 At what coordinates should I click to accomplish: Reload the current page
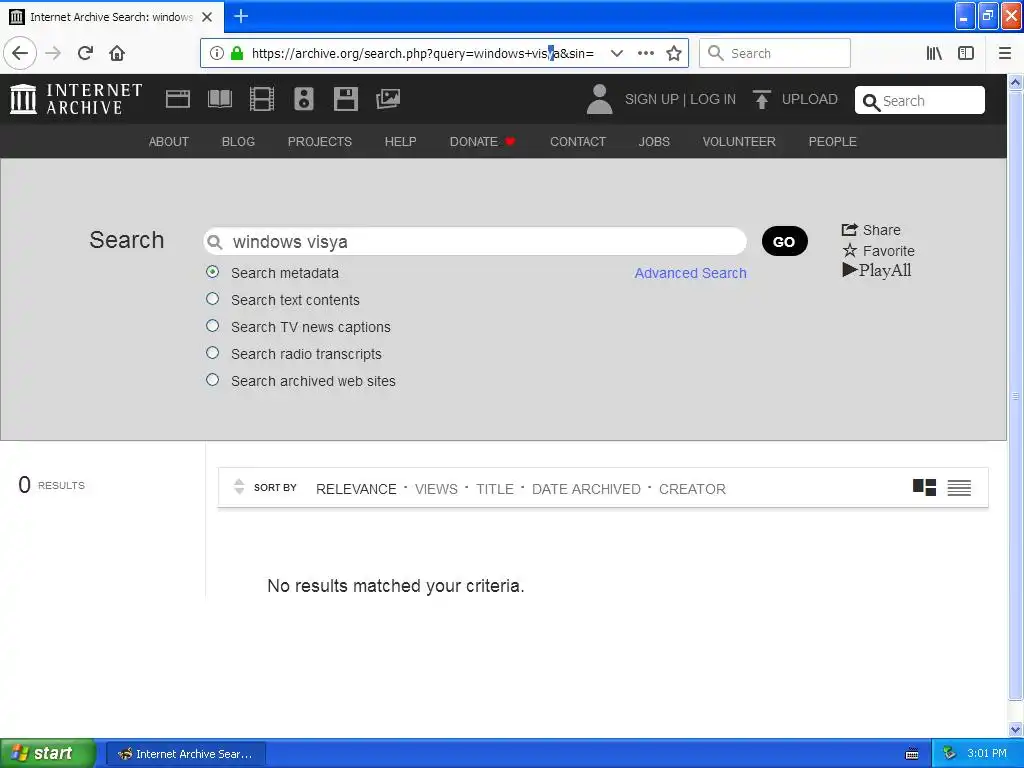[85, 53]
